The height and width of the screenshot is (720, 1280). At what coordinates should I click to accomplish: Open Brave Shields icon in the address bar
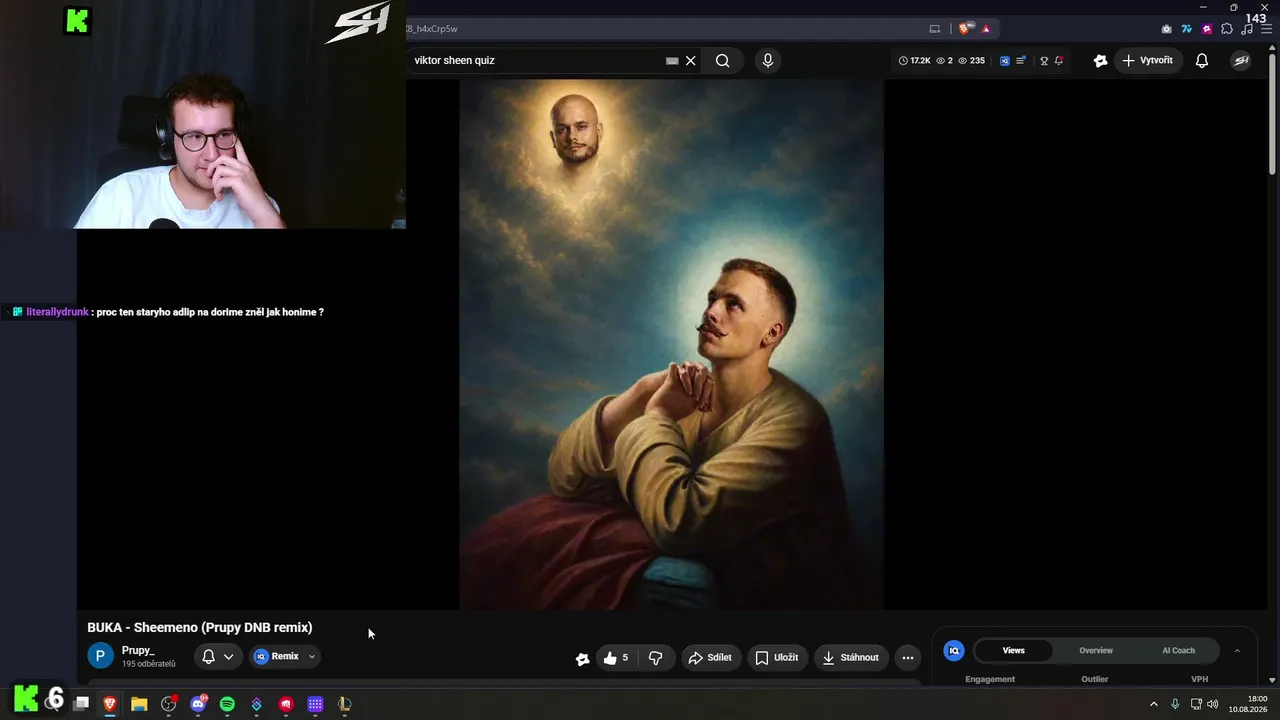[x=965, y=29]
